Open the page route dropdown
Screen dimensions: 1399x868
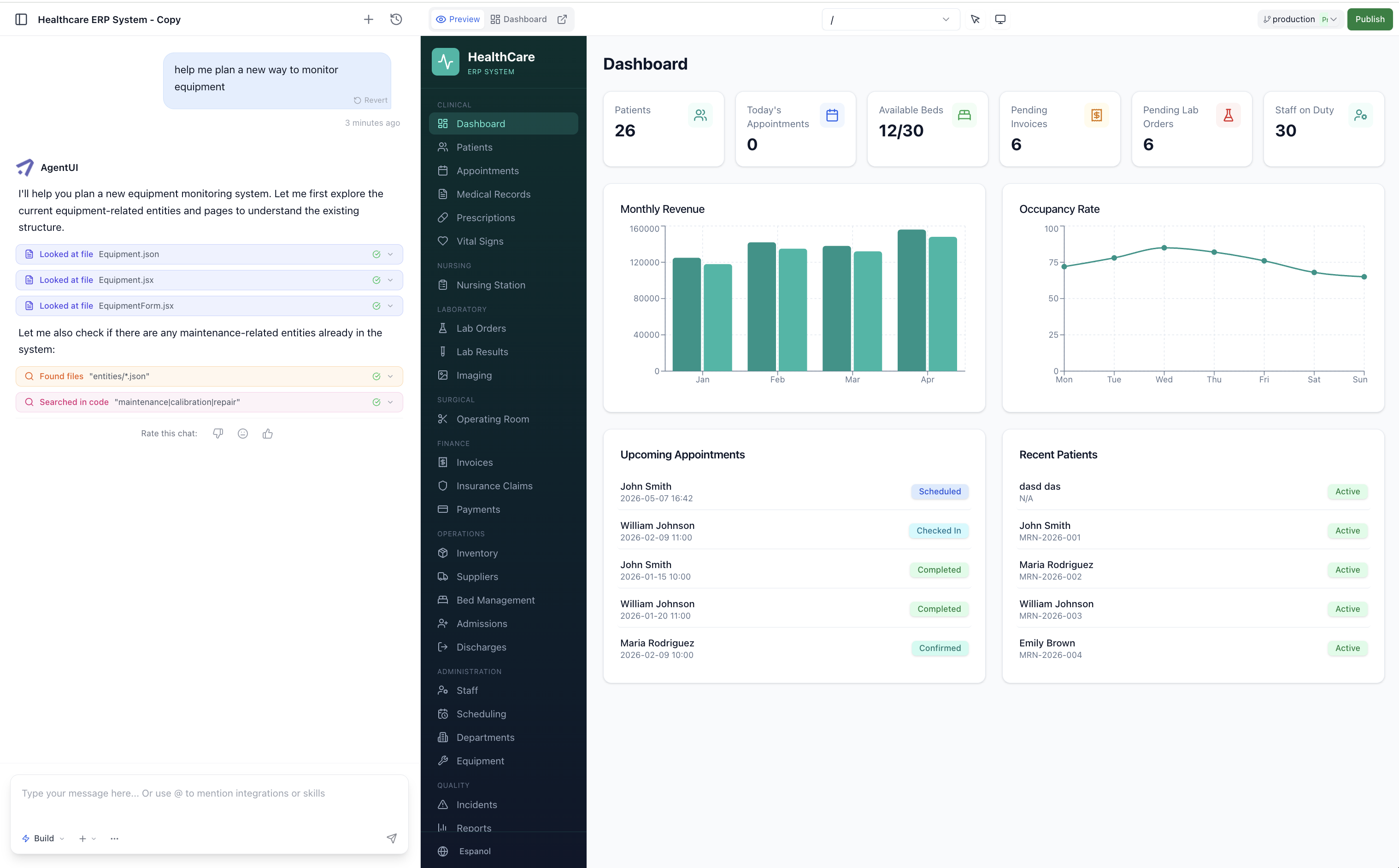coord(890,19)
